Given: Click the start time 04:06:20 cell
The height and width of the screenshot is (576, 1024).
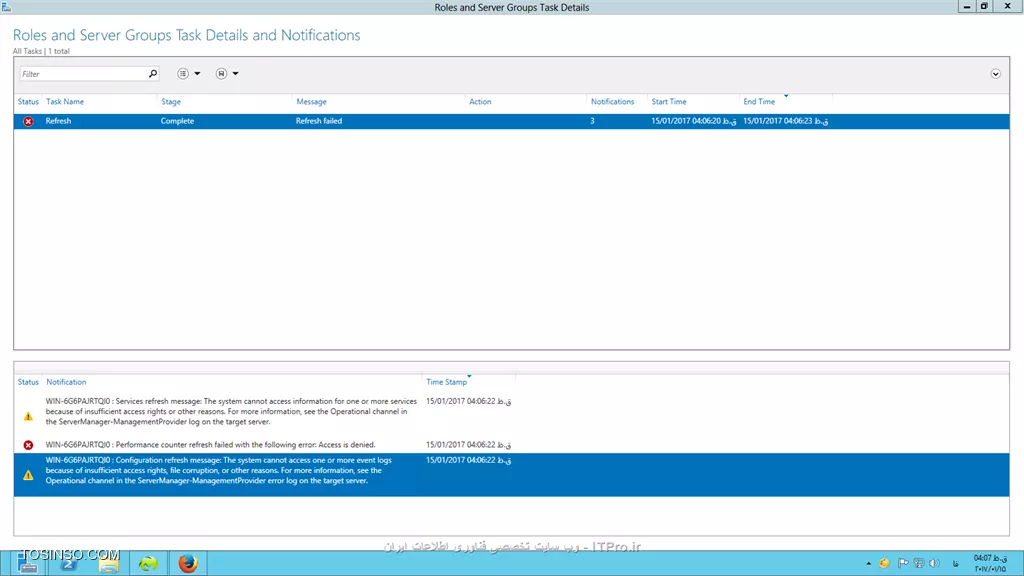Looking at the screenshot, I should tap(694, 121).
